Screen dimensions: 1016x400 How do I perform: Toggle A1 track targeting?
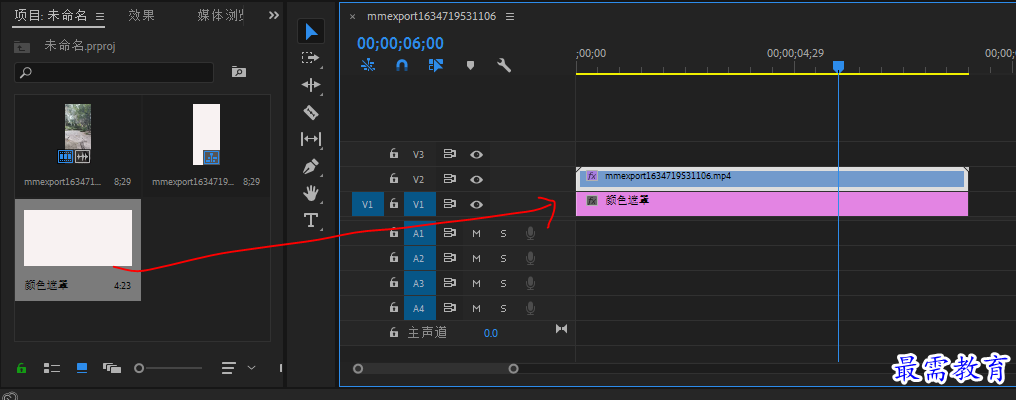tap(419, 233)
